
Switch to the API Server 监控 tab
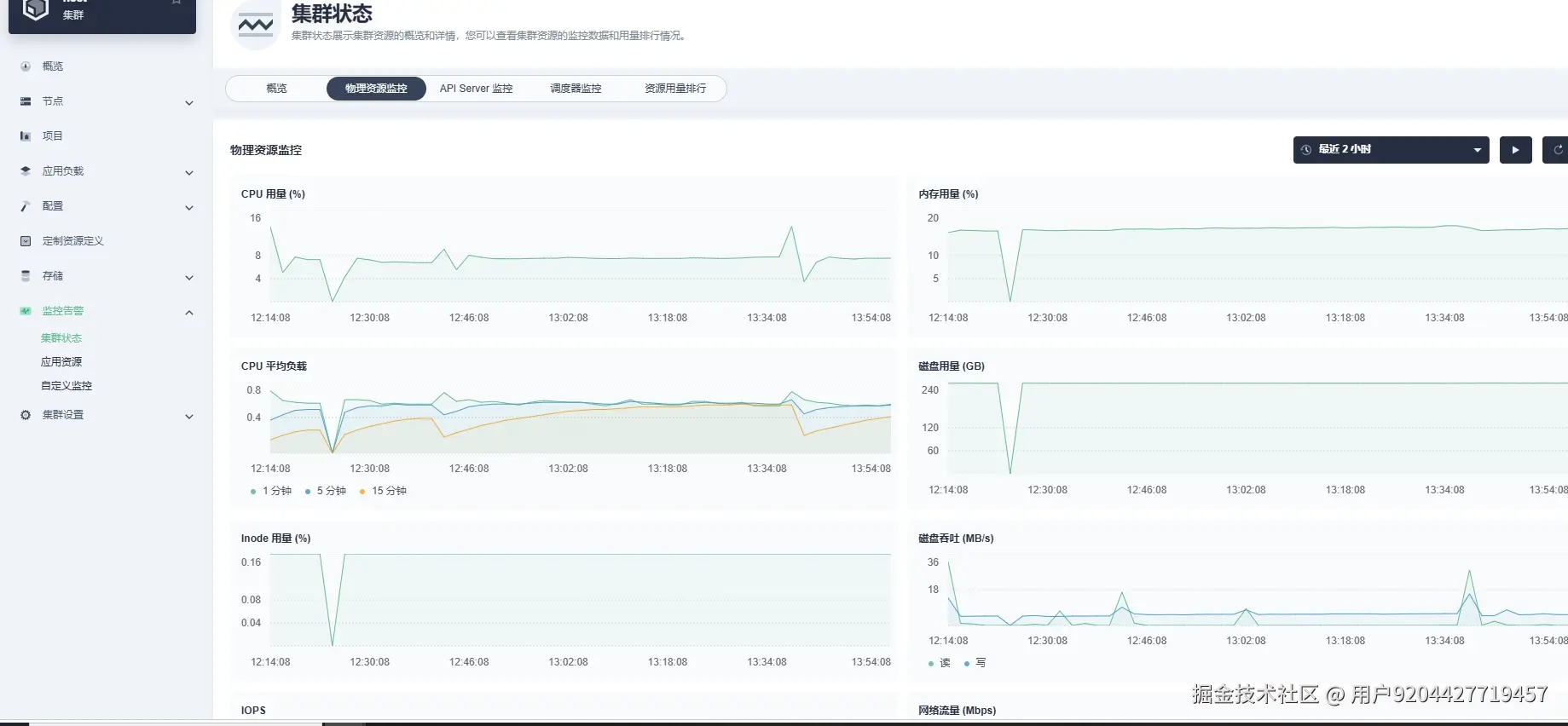click(476, 89)
